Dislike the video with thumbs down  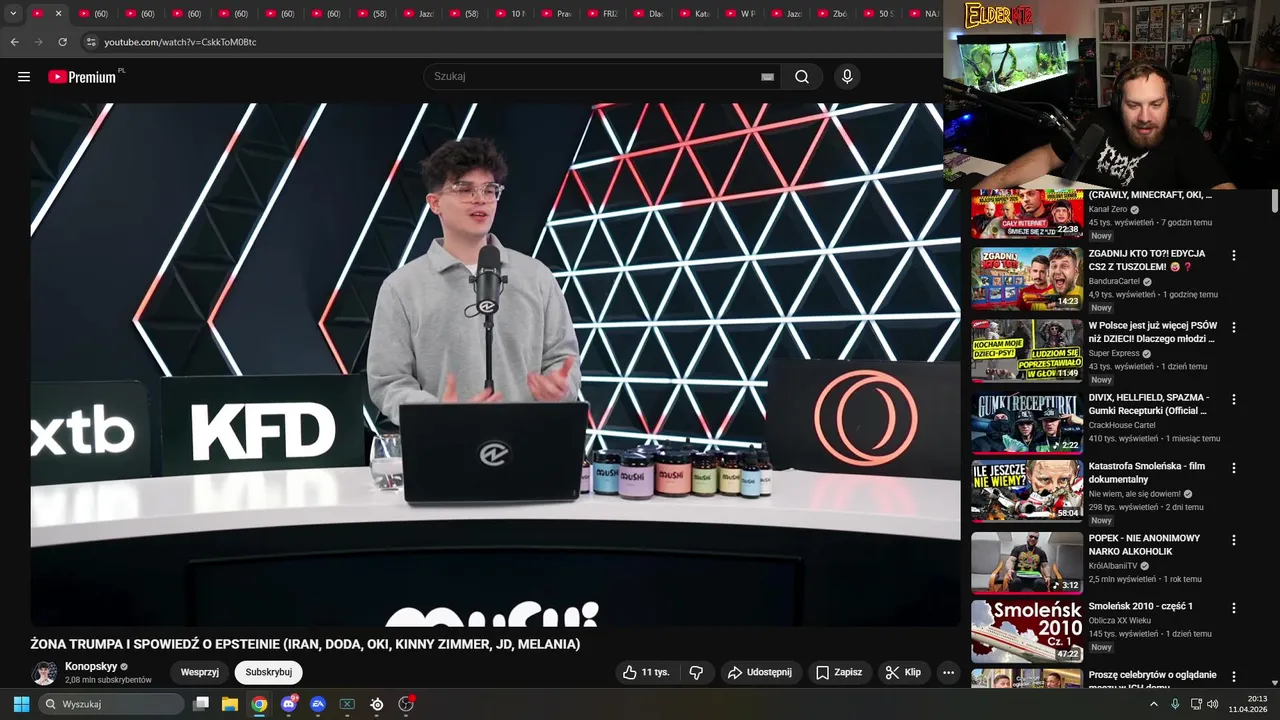(697, 673)
